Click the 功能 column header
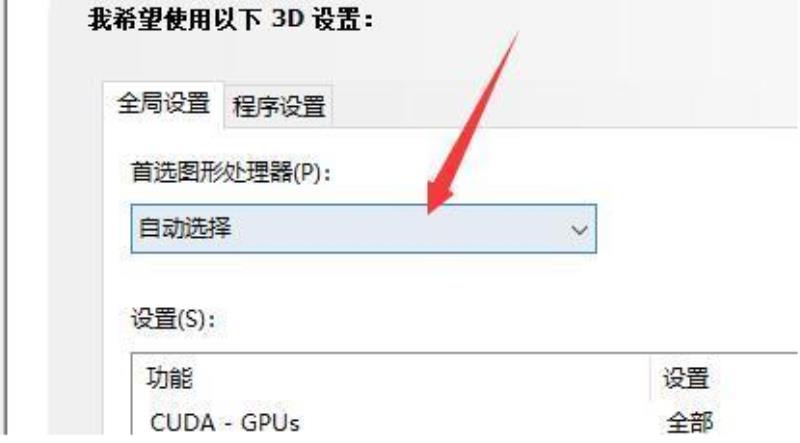 [170, 378]
